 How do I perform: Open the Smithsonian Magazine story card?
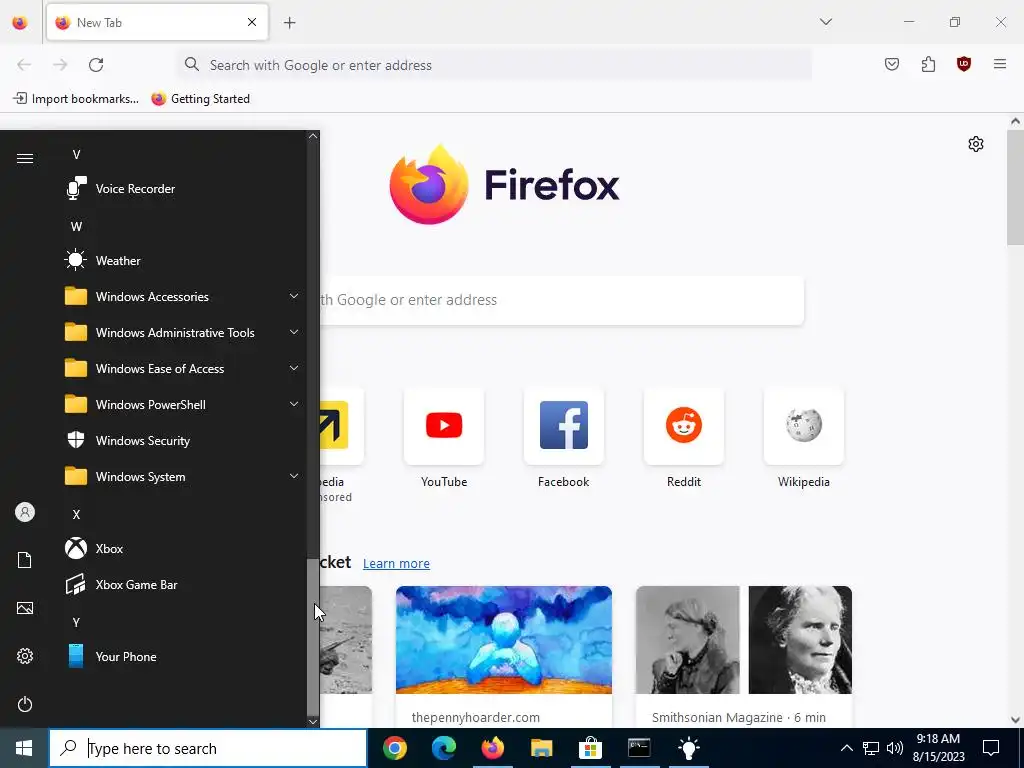tap(743, 656)
